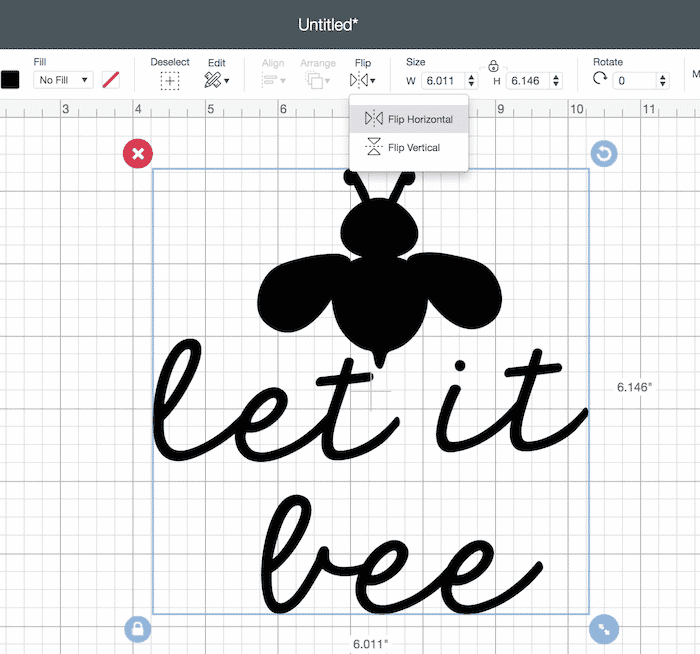The height and width of the screenshot is (654, 700).
Task: Click the black fill color swatch
Action: click(10, 79)
